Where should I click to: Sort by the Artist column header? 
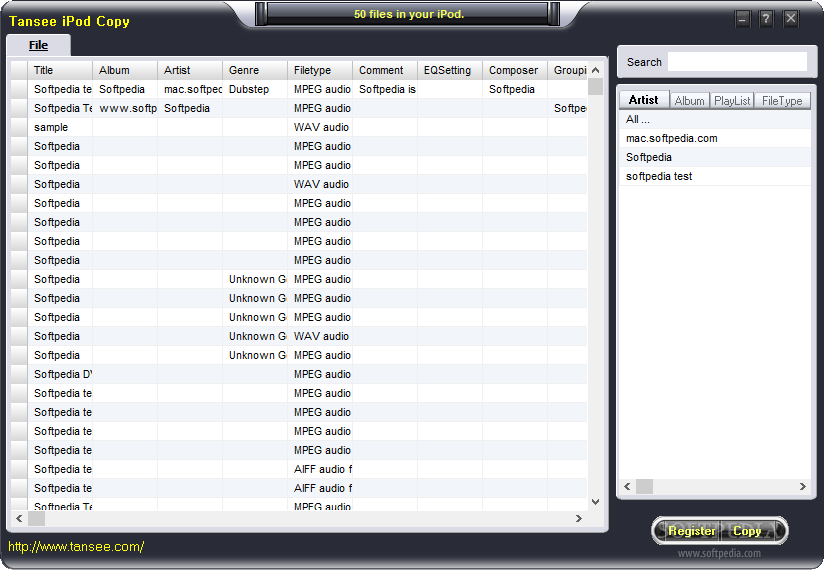(190, 70)
